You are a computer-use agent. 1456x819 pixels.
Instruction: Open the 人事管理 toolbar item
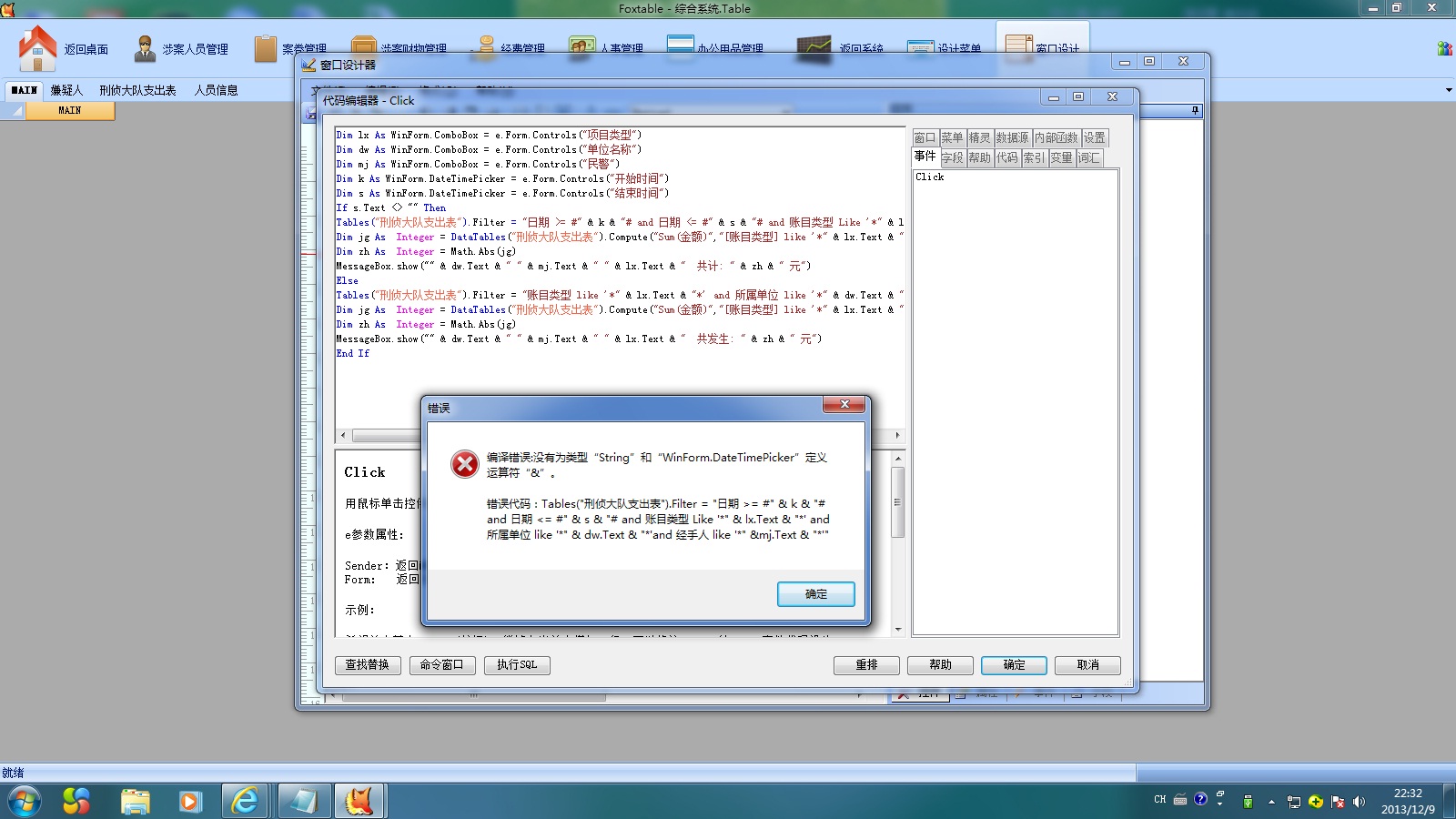pos(606,49)
